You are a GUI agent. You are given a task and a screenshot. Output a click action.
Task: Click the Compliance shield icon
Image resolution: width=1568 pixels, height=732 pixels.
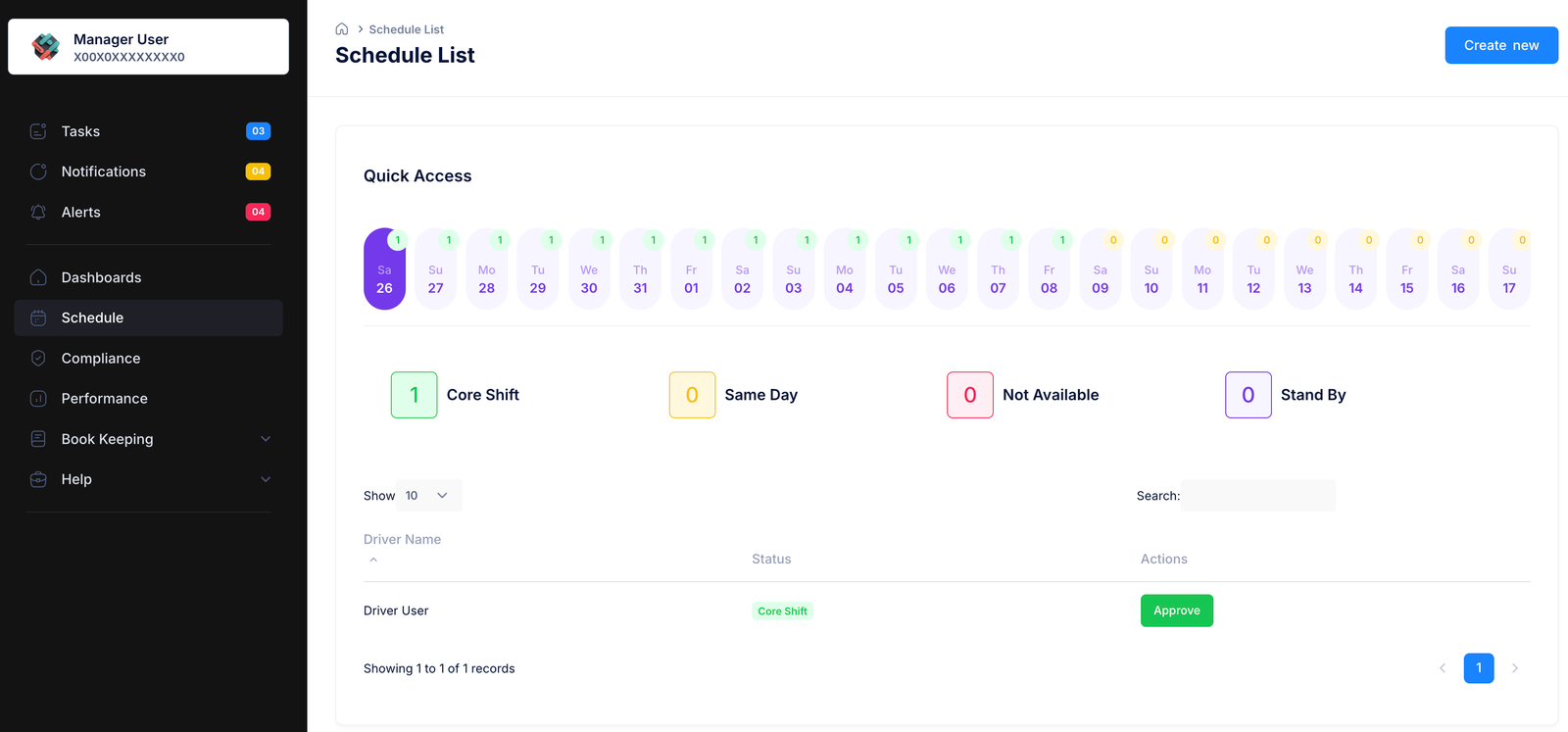point(37,358)
